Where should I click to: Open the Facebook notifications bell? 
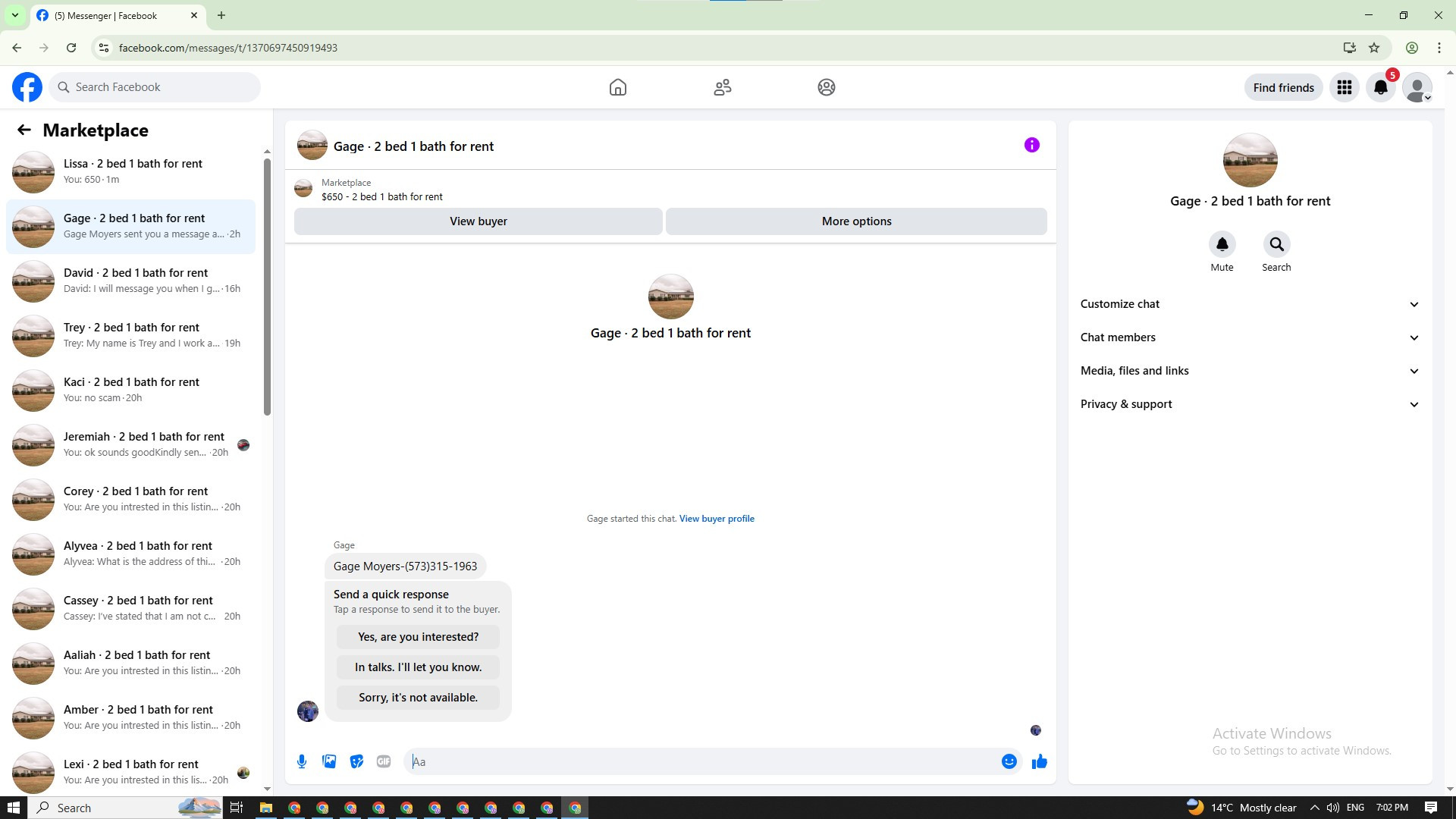tap(1380, 87)
